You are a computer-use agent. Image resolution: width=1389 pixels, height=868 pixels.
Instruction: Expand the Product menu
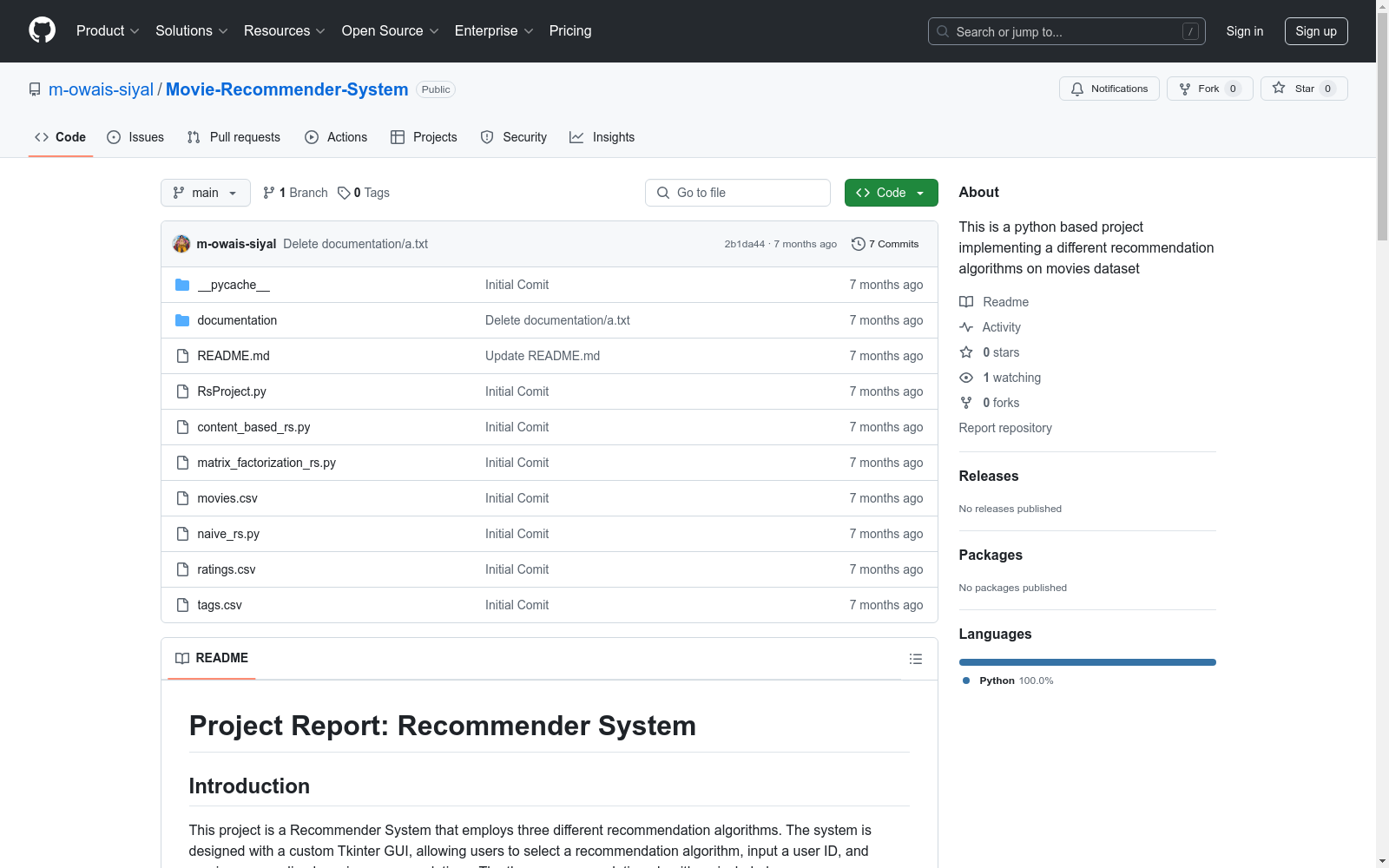point(108,31)
